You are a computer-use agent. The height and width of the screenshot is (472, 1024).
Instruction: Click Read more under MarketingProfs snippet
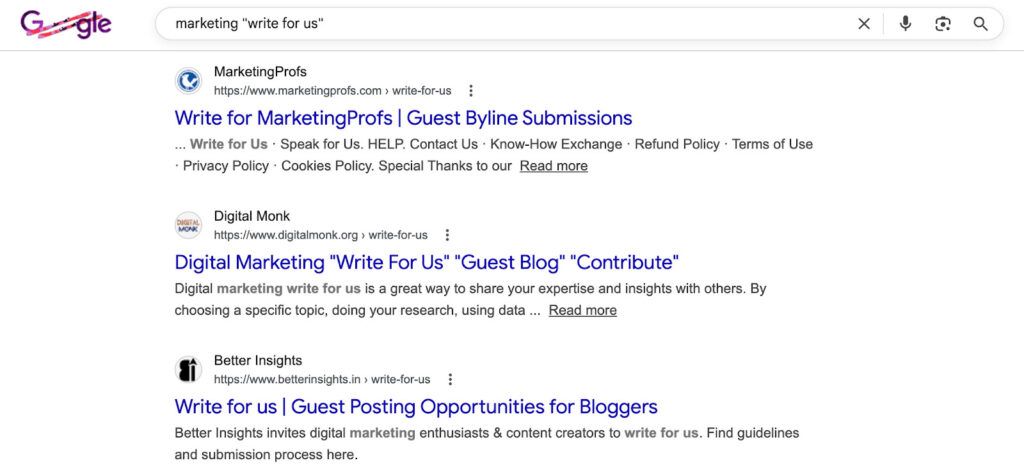[553, 166]
